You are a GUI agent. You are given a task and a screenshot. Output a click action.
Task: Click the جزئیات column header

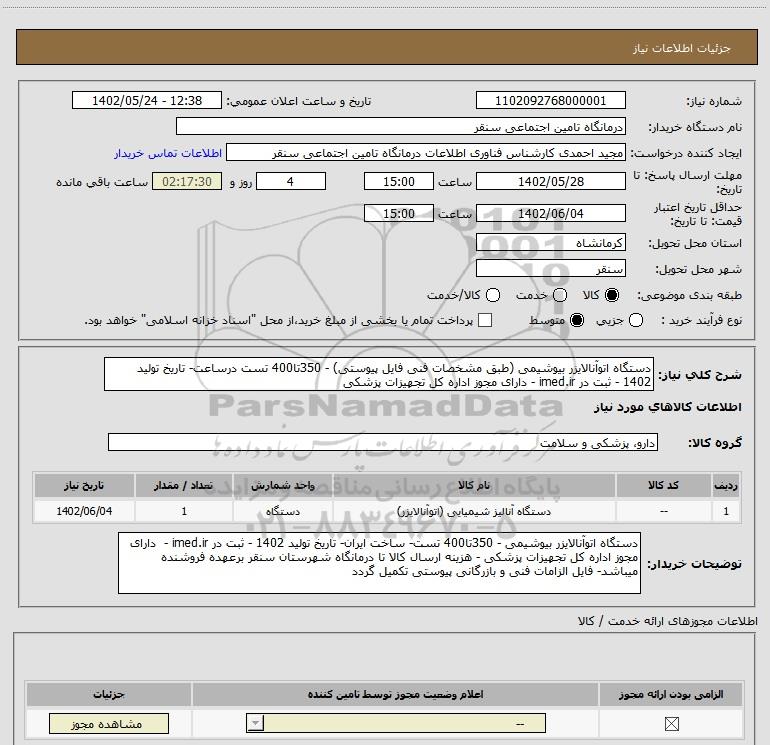point(109,694)
